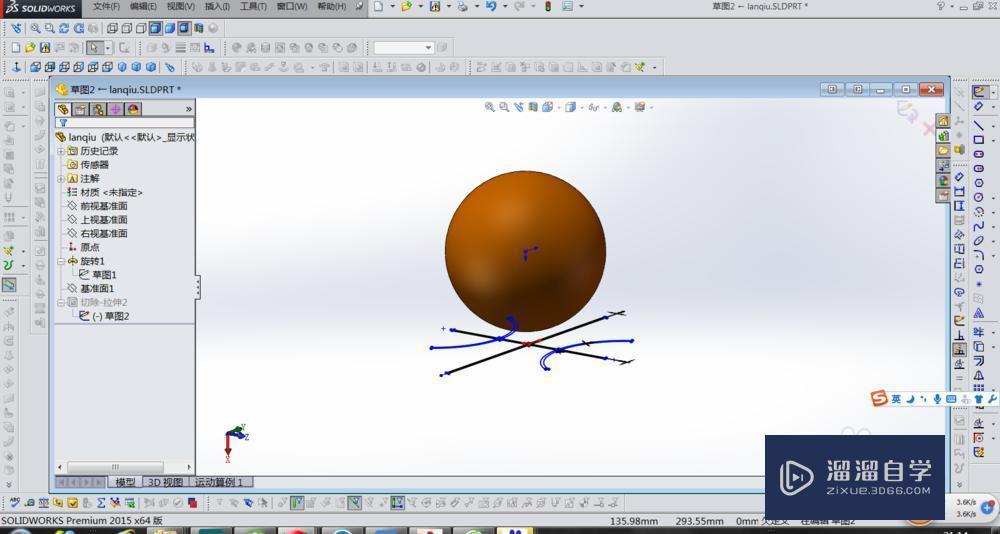Select the Rectangle sketch tool
Image resolution: width=1000 pixels, height=534 pixels.
point(978,140)
